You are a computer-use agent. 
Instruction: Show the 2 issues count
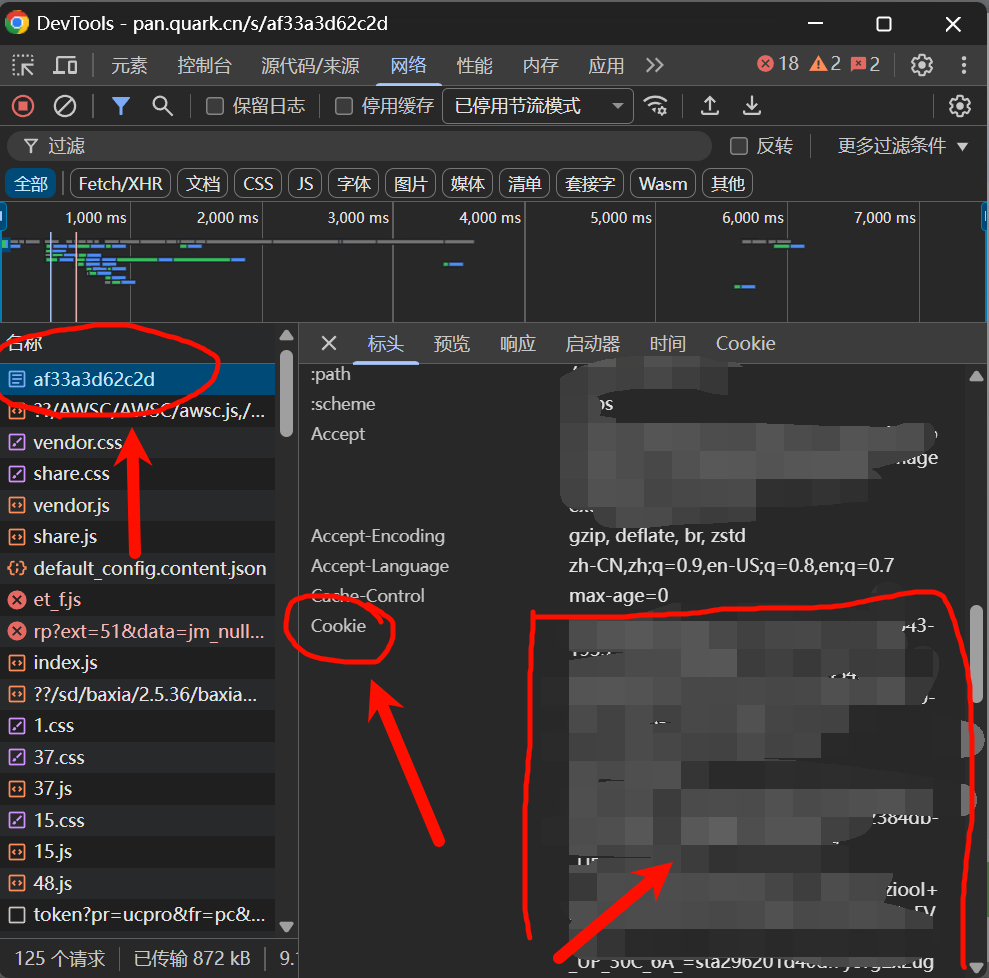865,64
